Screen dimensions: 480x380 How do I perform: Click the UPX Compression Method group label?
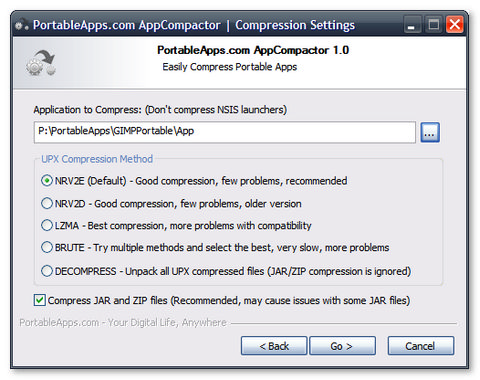pos(97,159)
